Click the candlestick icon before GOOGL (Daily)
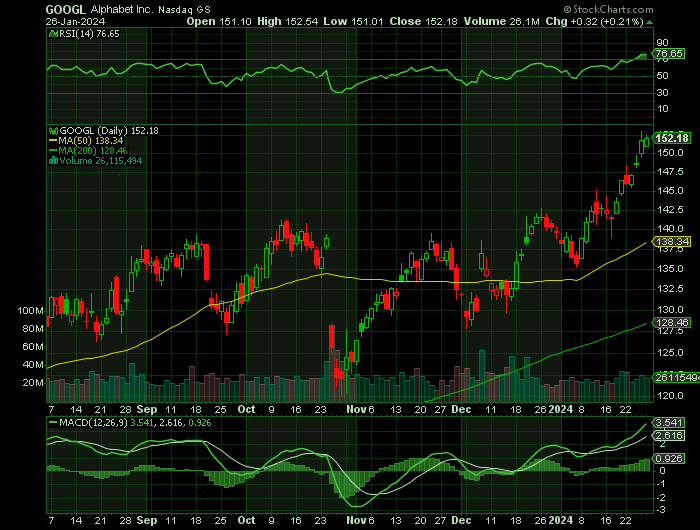 [53, 131]
